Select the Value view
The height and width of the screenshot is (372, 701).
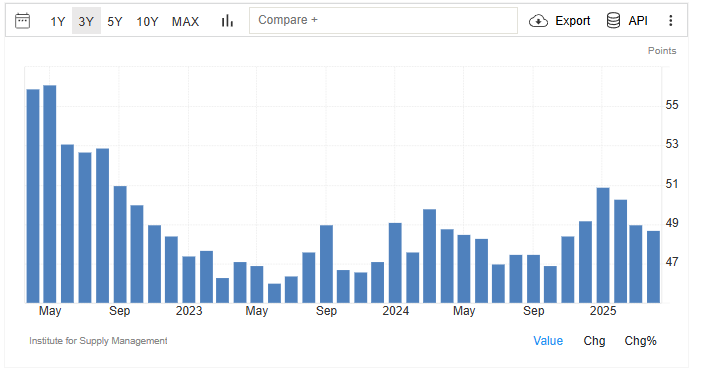(x=548, y=341)
